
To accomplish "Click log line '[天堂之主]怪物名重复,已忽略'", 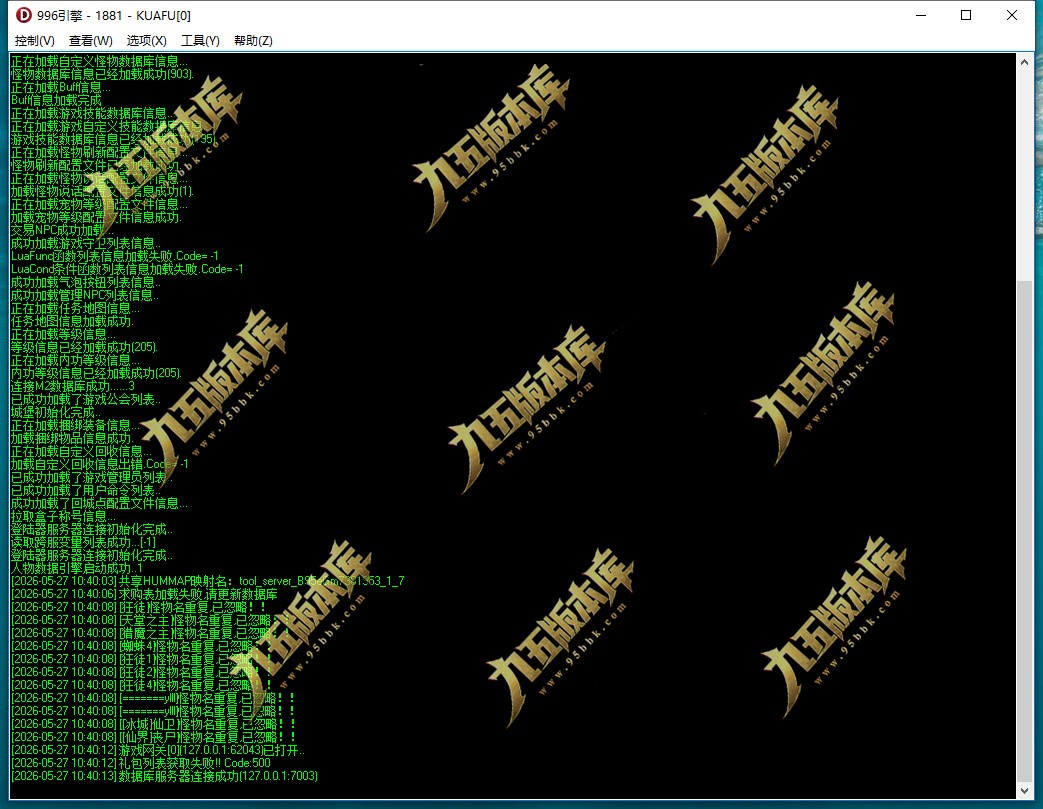I will click(151, 620).
